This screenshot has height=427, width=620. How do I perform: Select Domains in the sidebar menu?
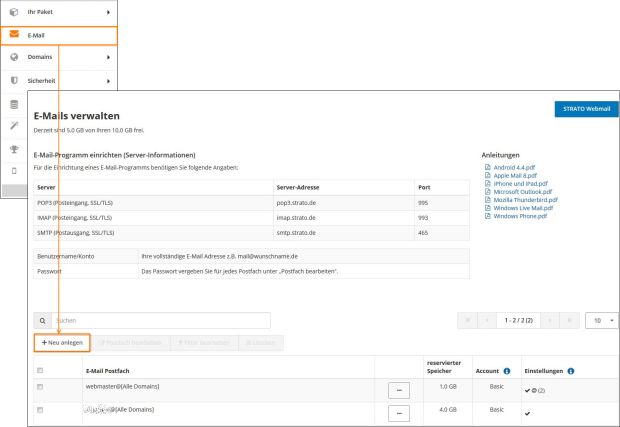point(59,57)
